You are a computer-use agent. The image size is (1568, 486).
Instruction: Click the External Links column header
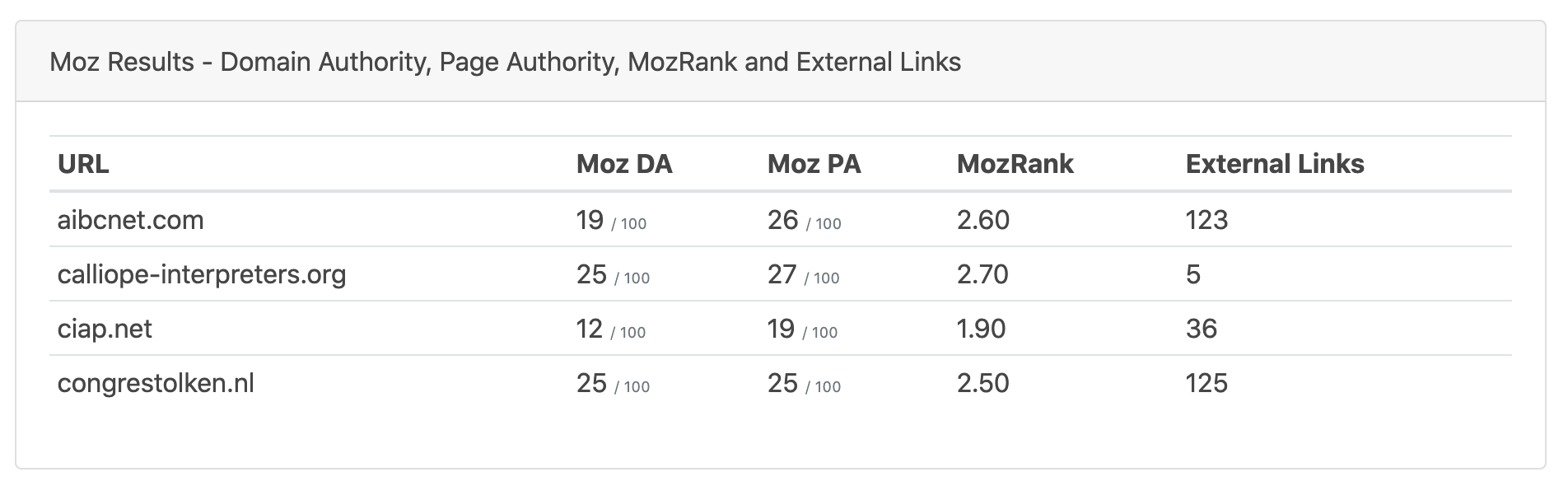1274,164
